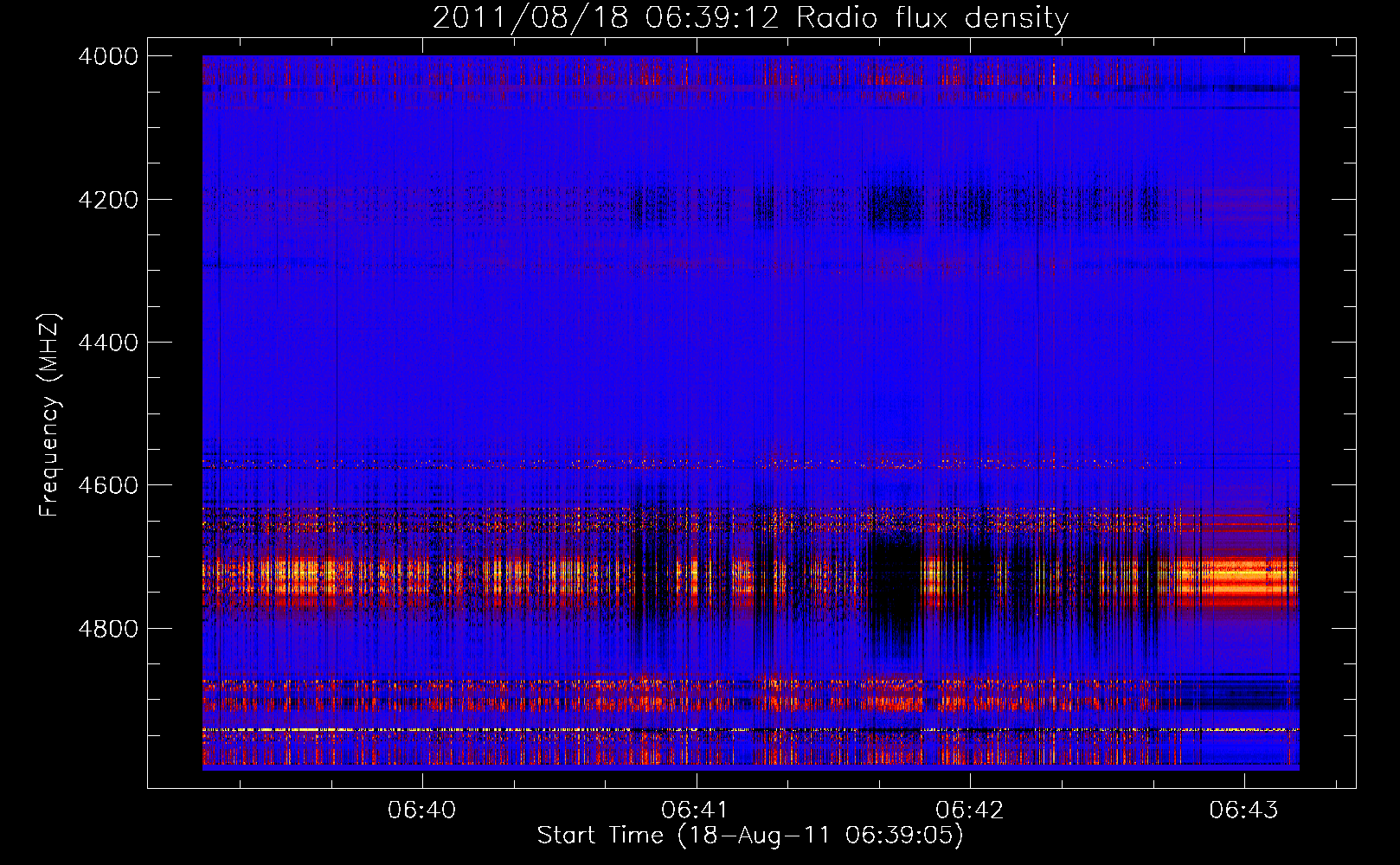Select the 4400 frequency tick label
Viewport: 1400px width, 865px height.
(x=108, y=343)
